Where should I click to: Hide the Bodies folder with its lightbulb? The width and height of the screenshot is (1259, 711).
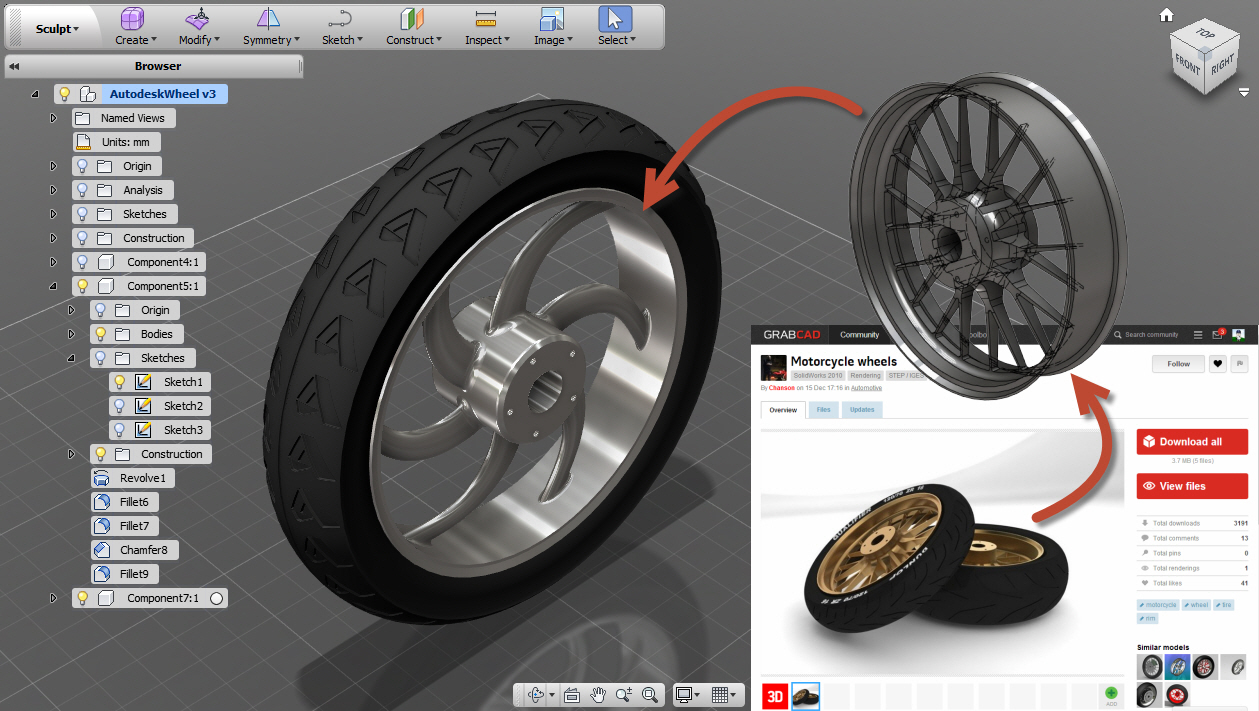[100, 334]
